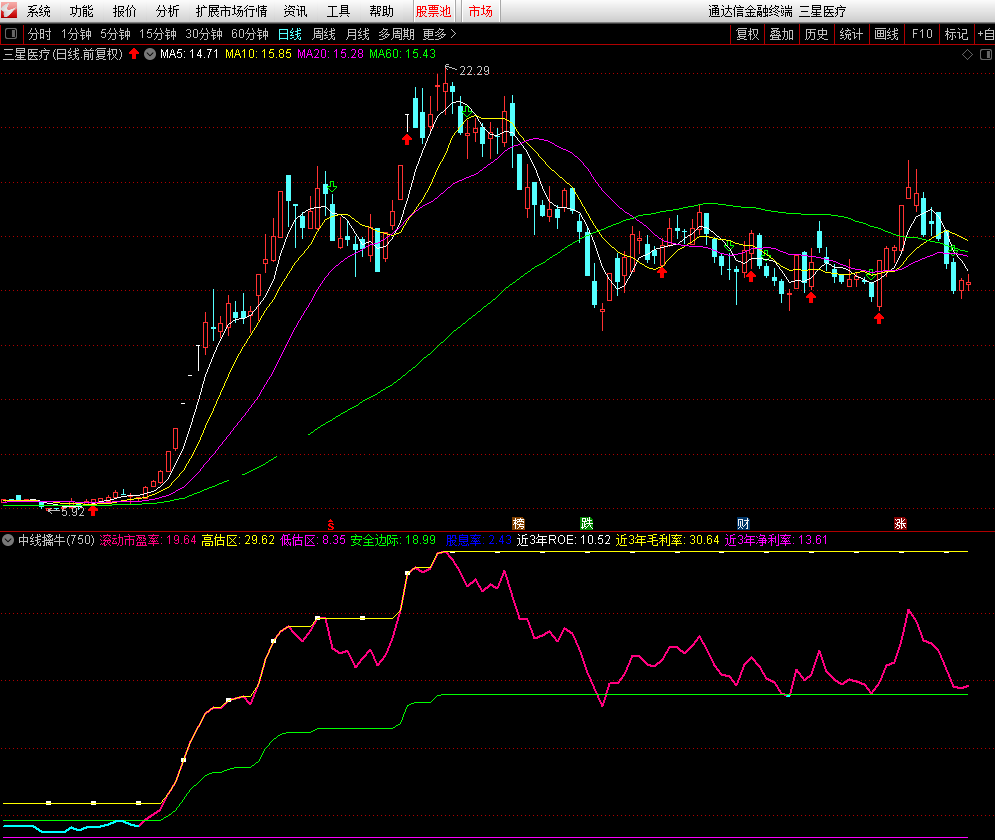The width and height of the screenshot is (995, 840).
Task: Switch to the 1分钟 period tab
Action: pos(76,34)
